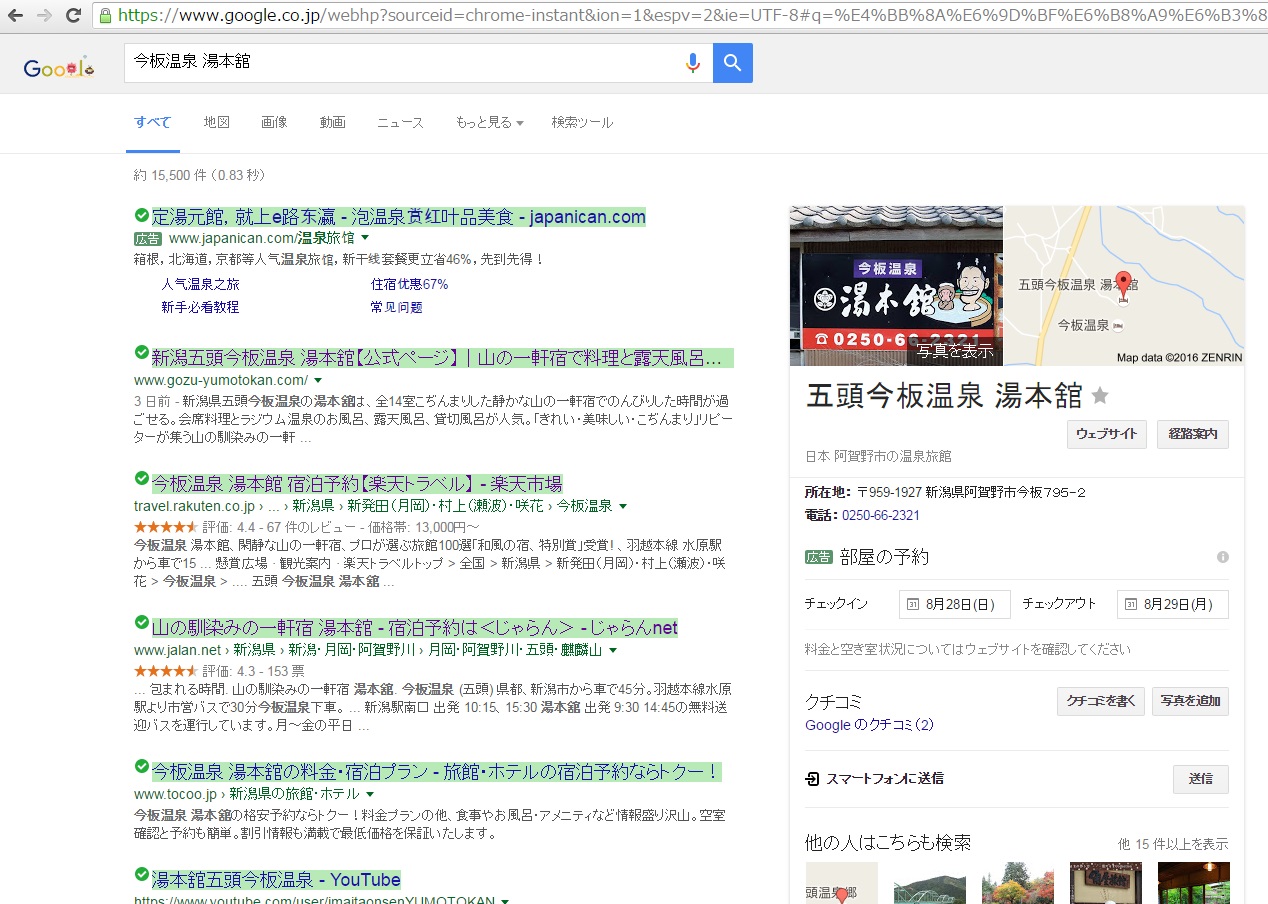
Task: Click the blue magnifier search button
Action: pos(733,63)
